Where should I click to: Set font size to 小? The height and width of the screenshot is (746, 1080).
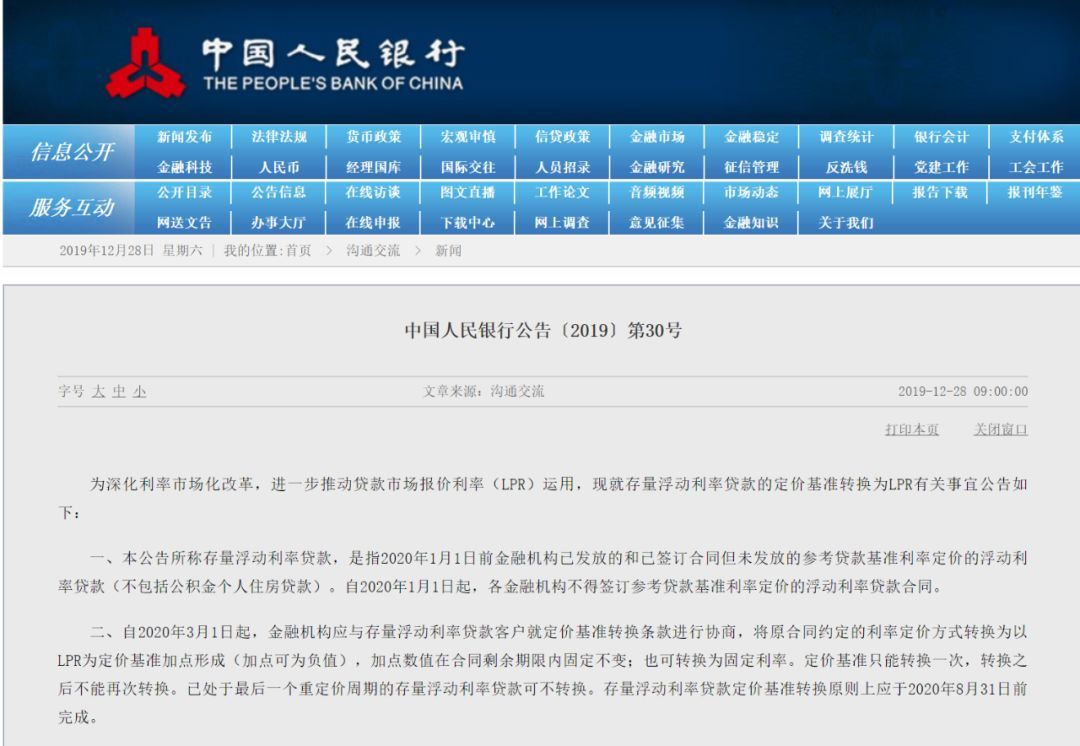click(140, 392)
